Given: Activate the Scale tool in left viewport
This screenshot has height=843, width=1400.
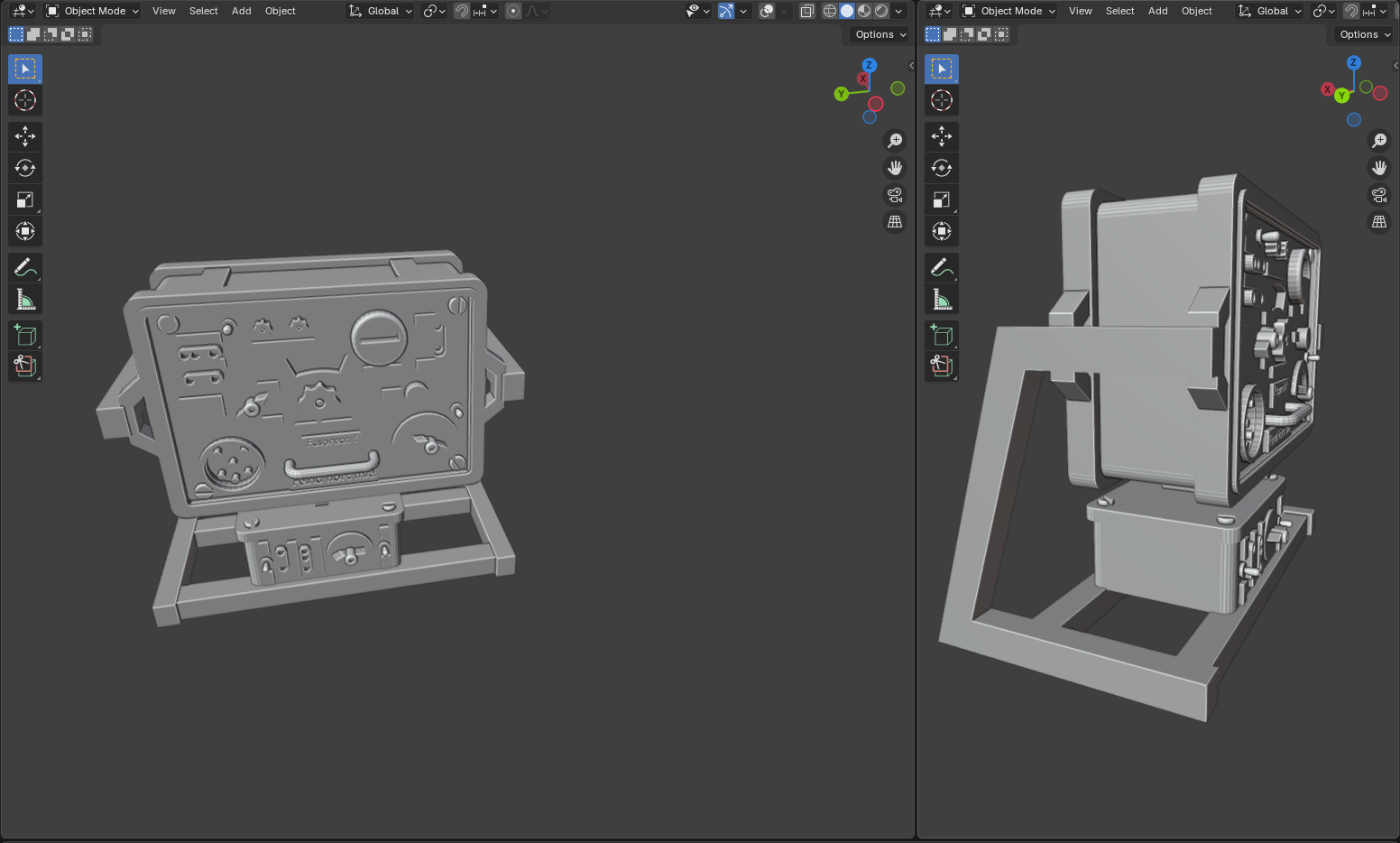Looking at the screenshot, I should tap(25, 199).
